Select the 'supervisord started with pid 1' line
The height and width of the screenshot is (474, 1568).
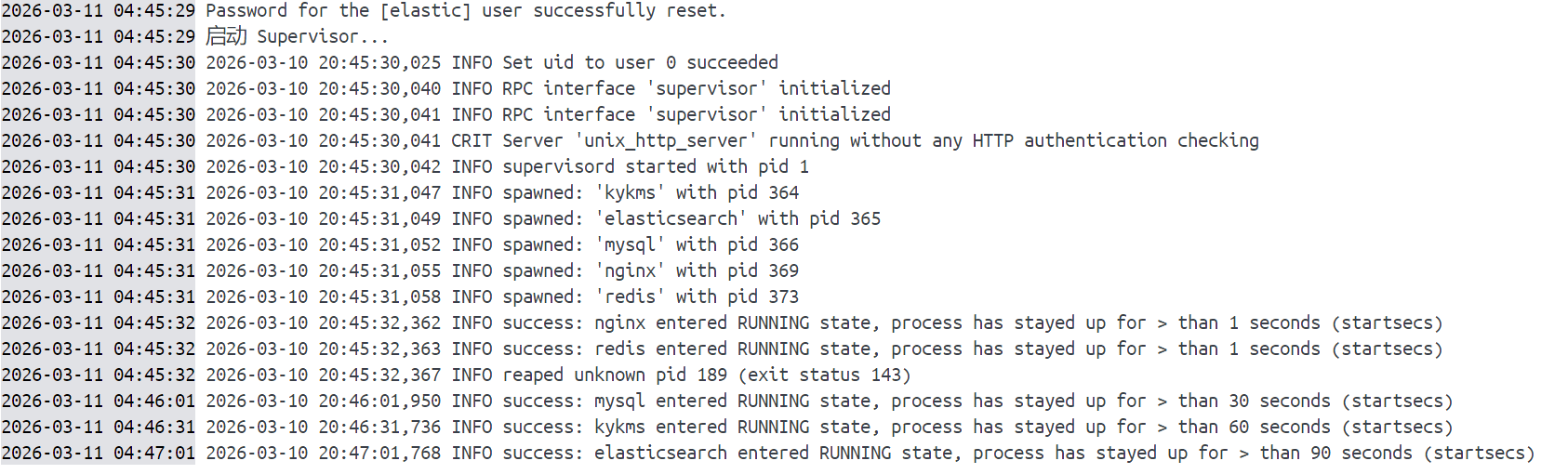[x=655, y=167]
